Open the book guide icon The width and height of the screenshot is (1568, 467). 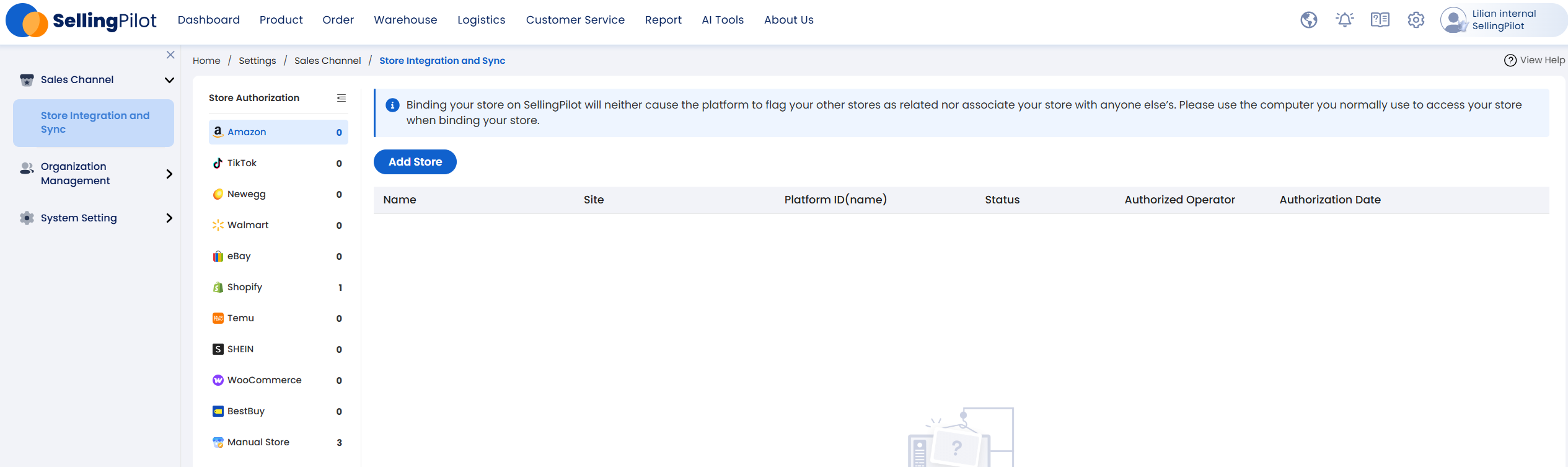[1380, 20]
